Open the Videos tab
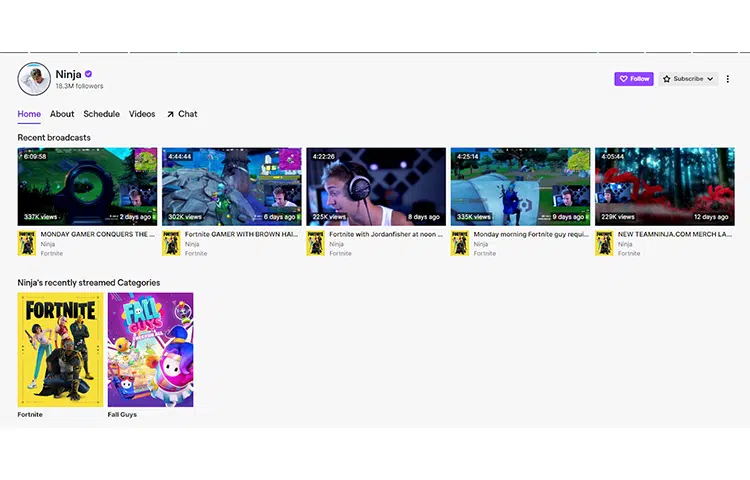The image size is (750, 480). coord(142,114)
